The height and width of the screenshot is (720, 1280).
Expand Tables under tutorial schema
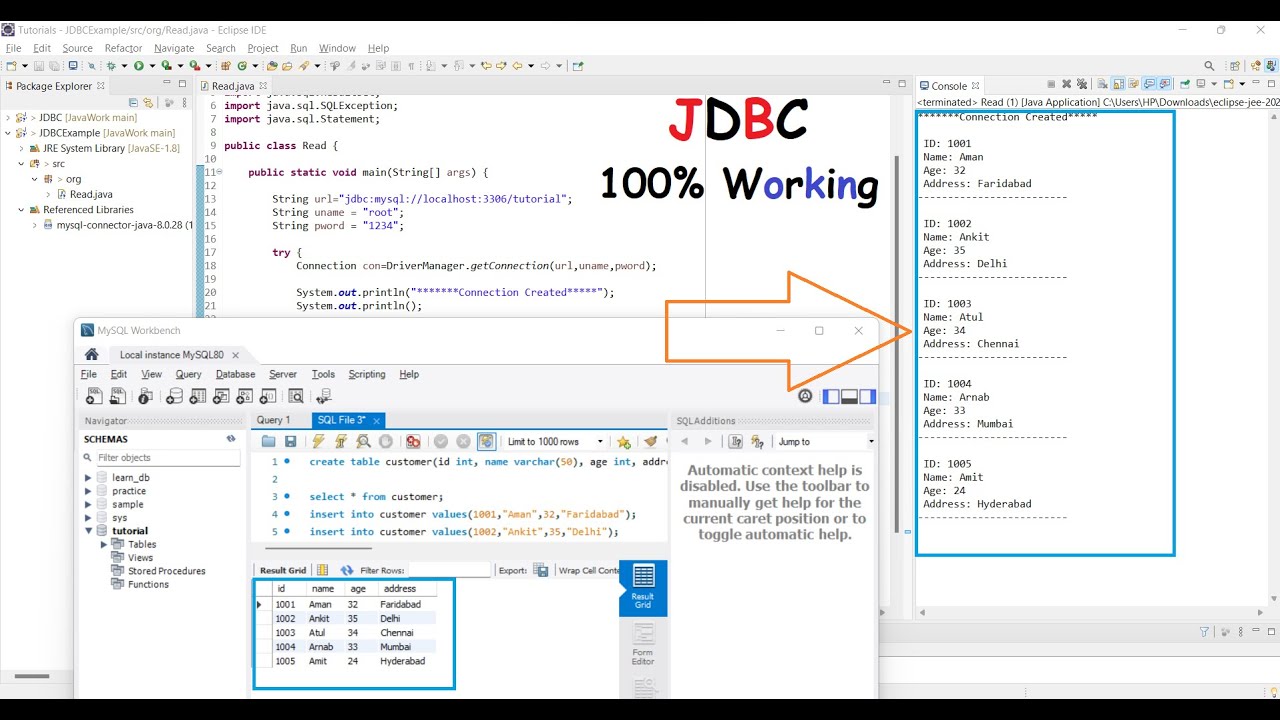tap(104, 544)
